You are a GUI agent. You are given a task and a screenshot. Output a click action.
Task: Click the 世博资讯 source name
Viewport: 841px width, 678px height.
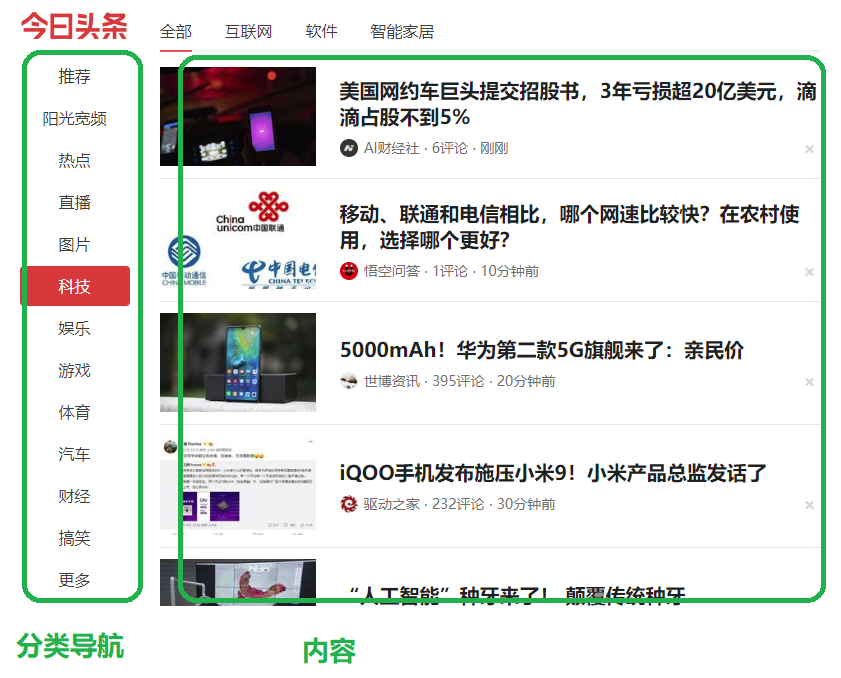[392, 381]
